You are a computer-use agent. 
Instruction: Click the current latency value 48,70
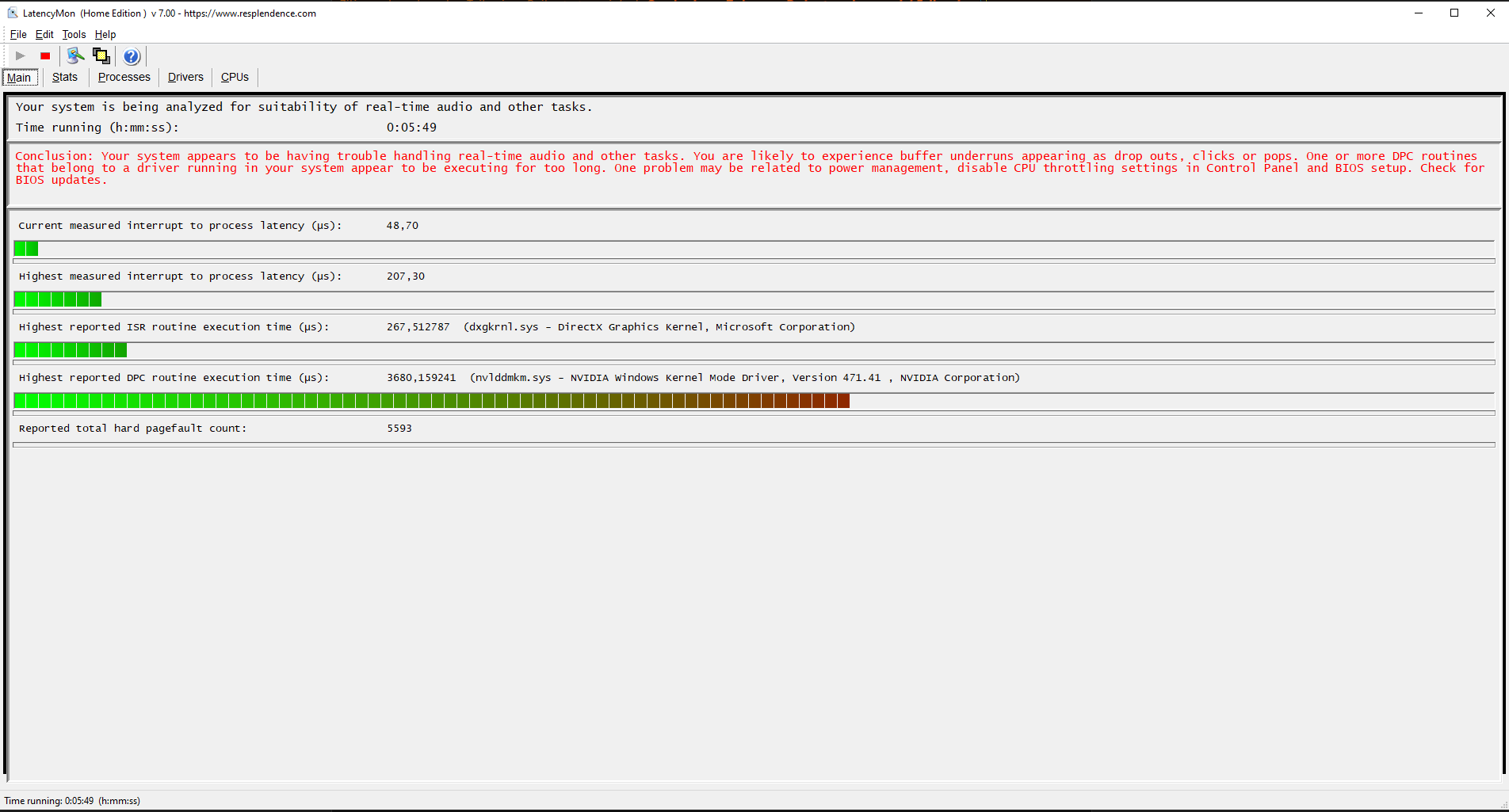pos(403,226)
